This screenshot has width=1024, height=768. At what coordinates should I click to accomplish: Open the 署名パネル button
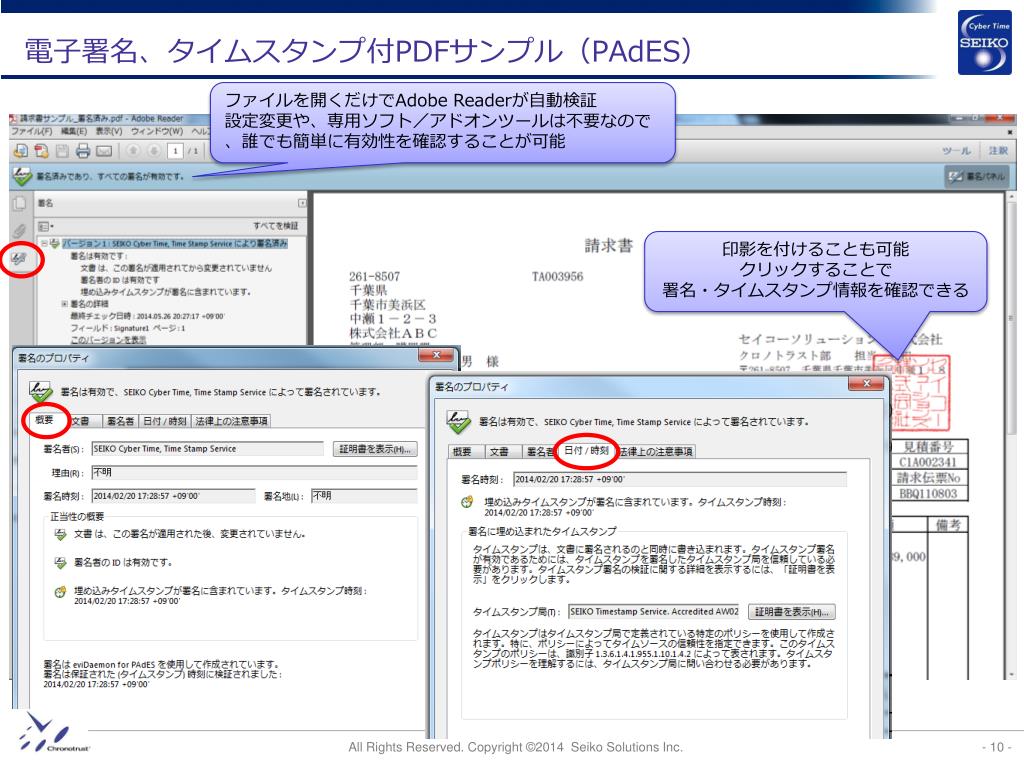click(x=977, y=176)
